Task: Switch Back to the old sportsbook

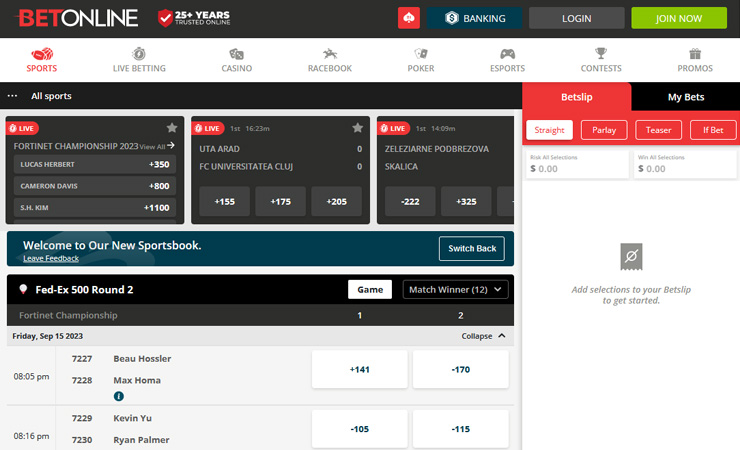Action: click(471, 248)
